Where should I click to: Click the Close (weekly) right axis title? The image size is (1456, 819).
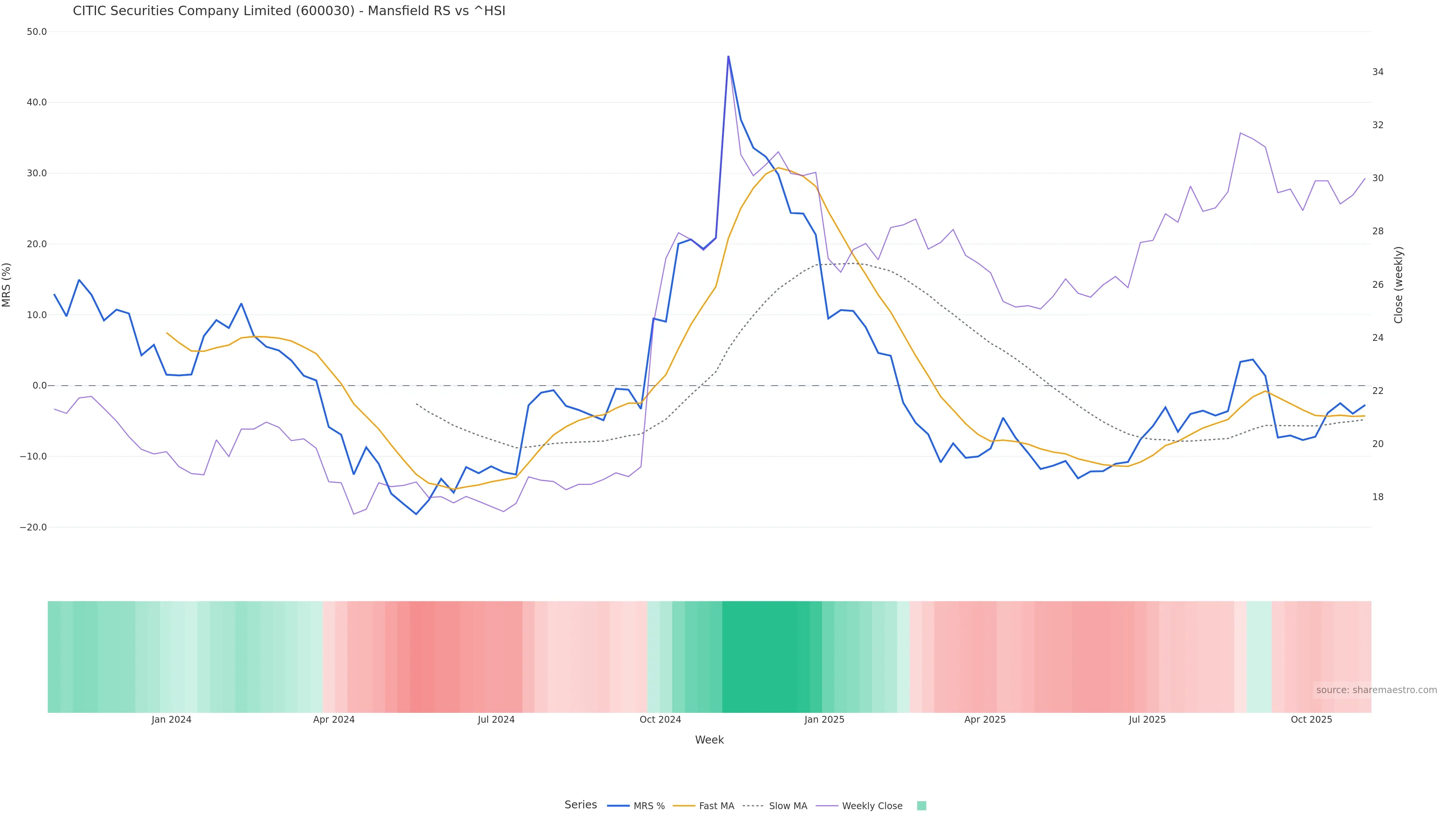tap(1398, 284)
